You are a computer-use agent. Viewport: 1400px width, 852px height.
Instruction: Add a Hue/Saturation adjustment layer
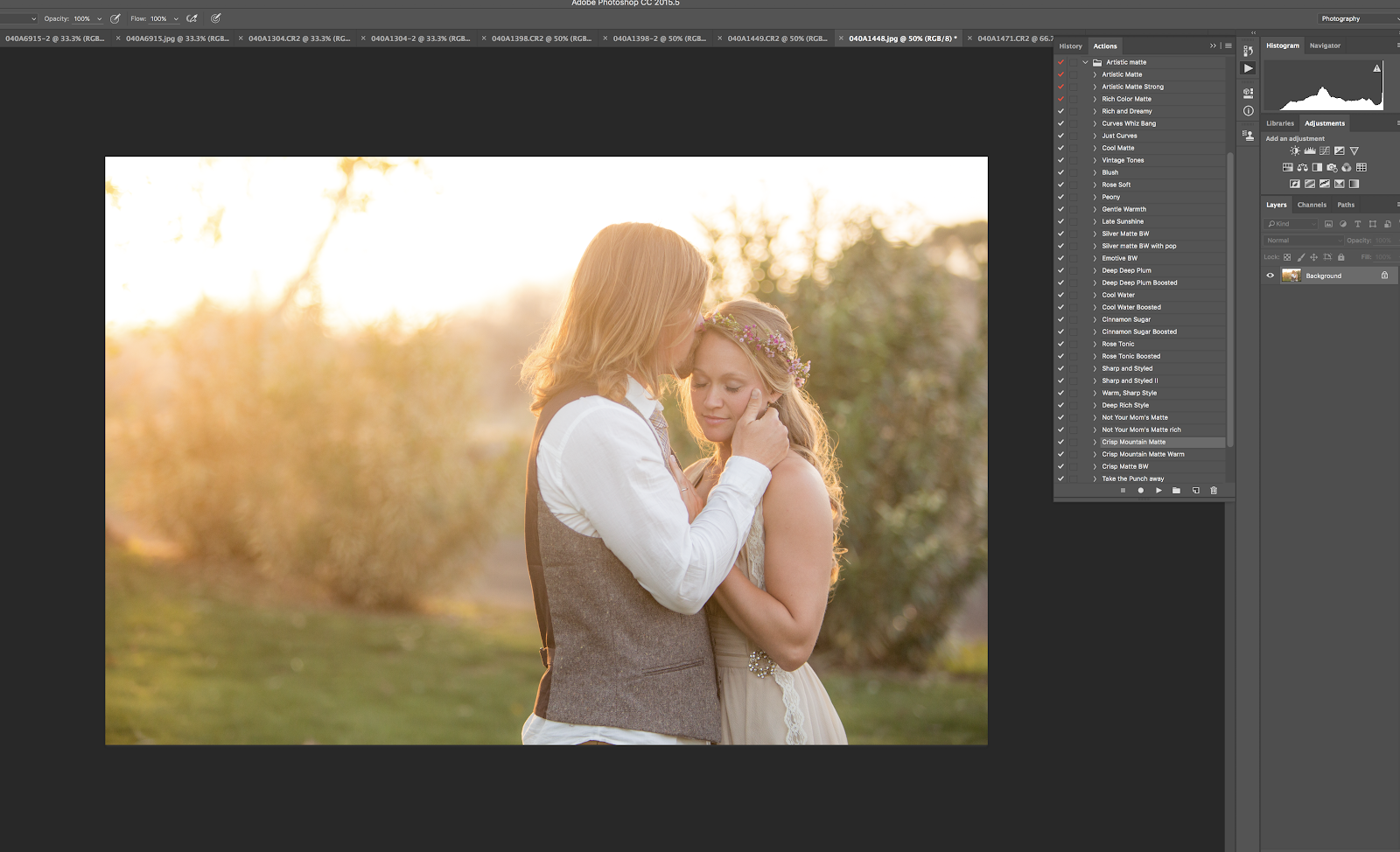[1288, 167]
